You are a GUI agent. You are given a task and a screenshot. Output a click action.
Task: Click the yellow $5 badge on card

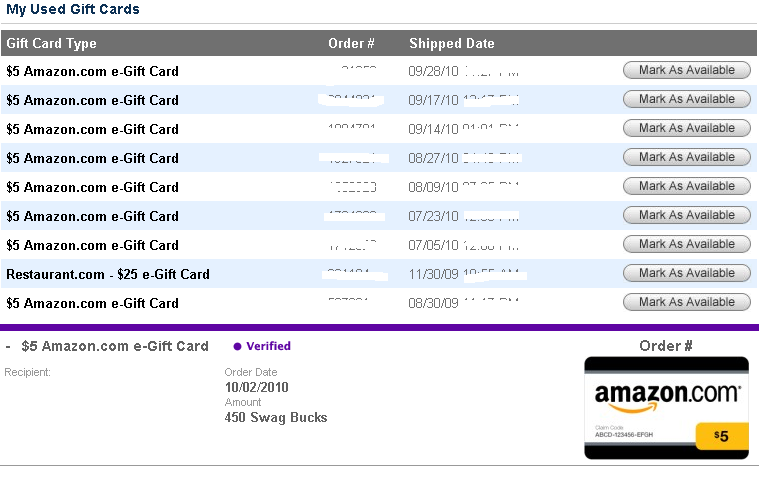click(x=721, y=436)
